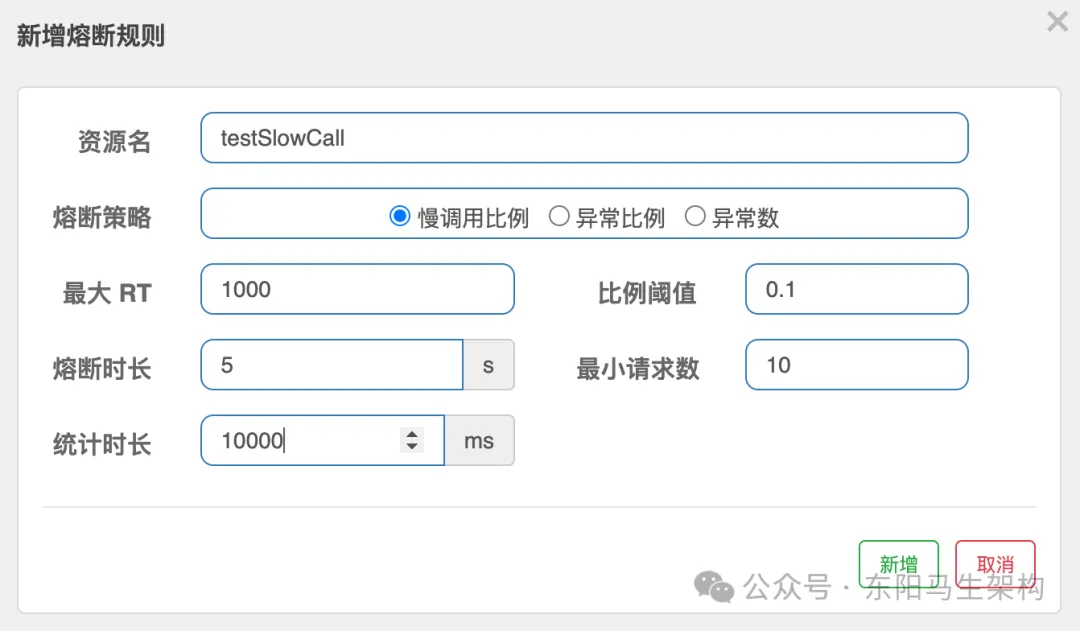Click the 新增熔断规则 dialog title
Viewport: 1080px width, 631px height.
(91, 37)
